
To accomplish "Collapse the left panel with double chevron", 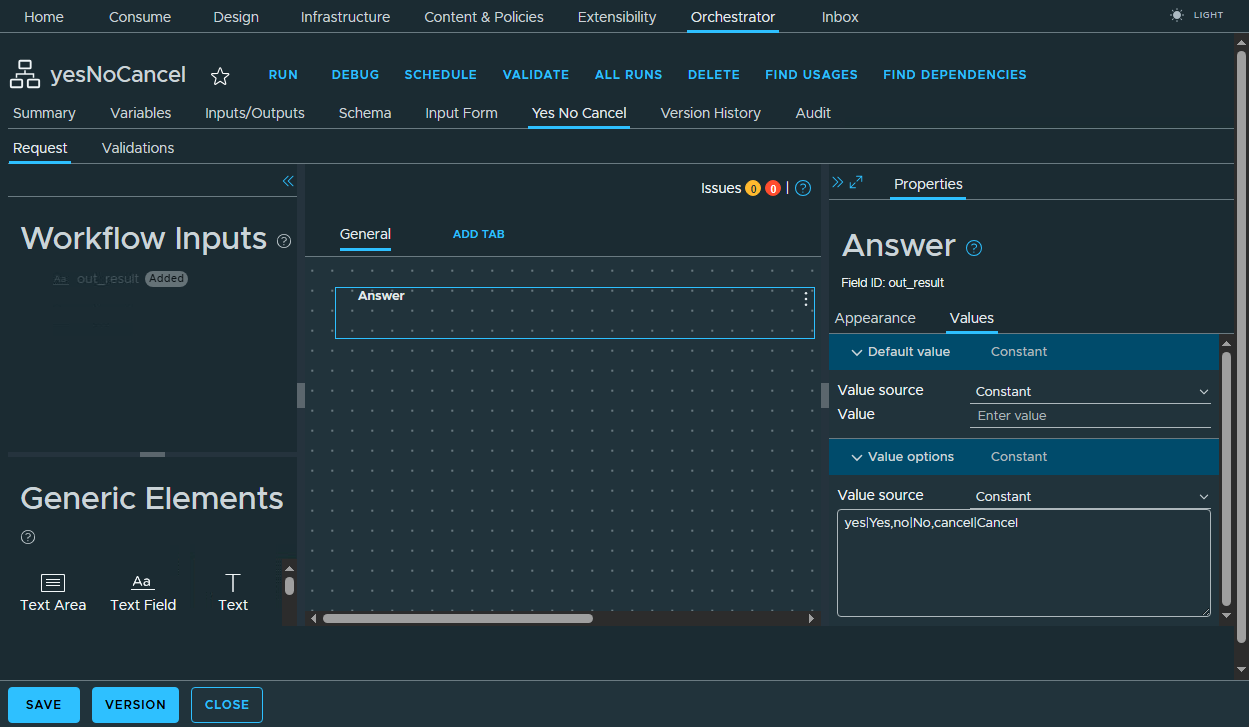I will [x=288, y=181].
